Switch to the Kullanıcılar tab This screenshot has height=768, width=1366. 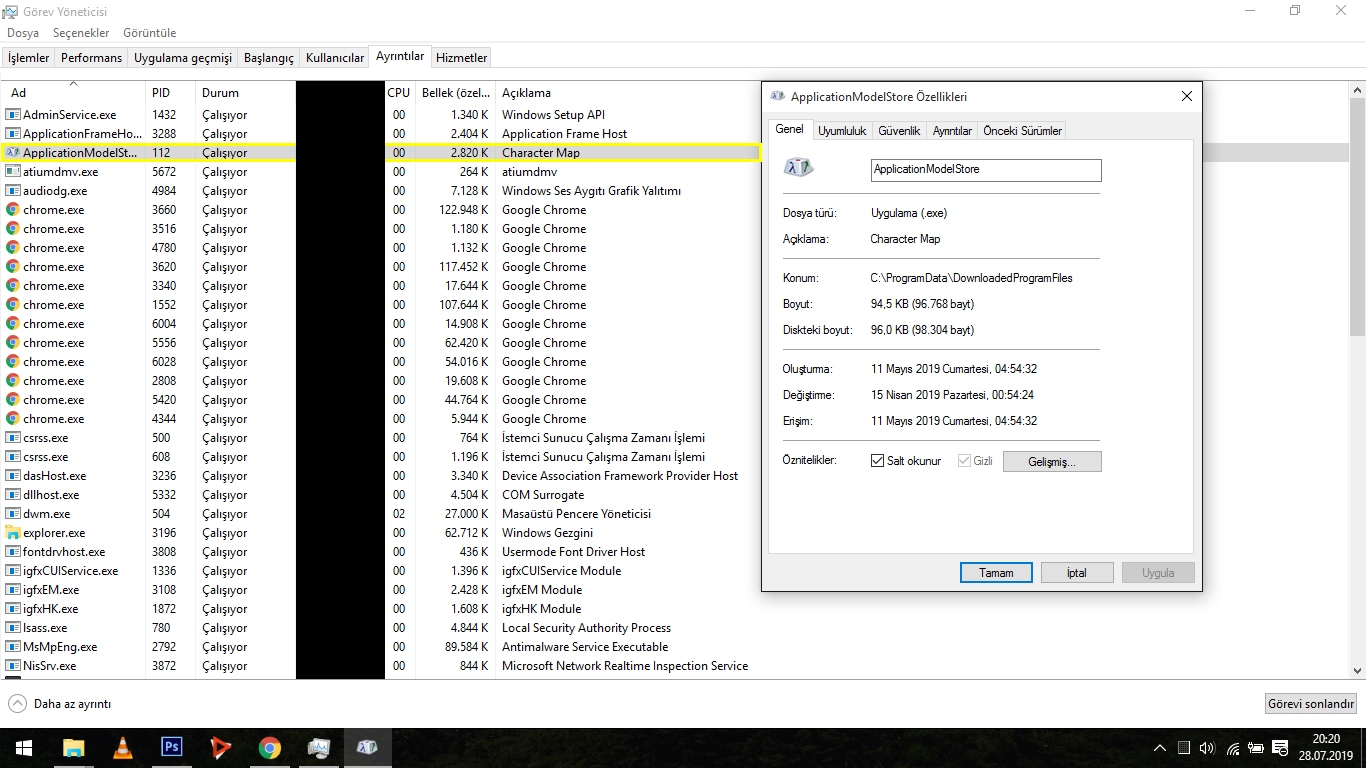click(335, 58)
